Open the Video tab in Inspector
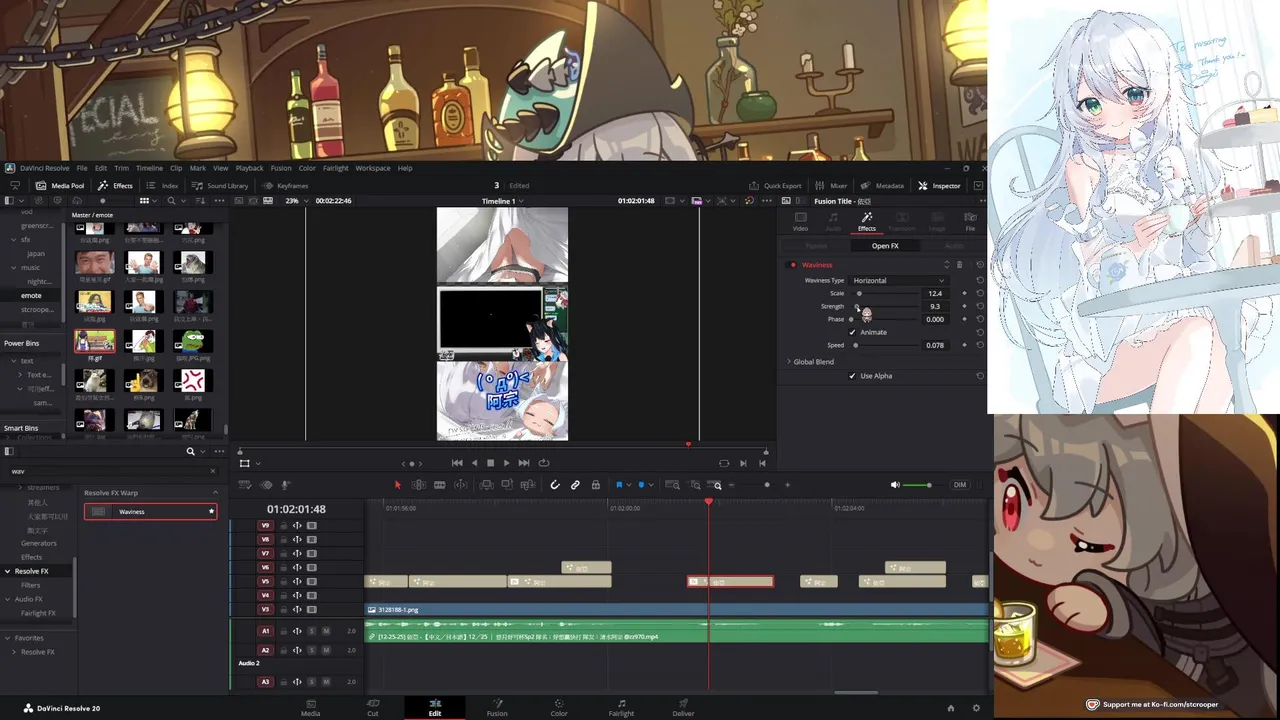Screen dimensions: 1280x720 click(800, 221)
